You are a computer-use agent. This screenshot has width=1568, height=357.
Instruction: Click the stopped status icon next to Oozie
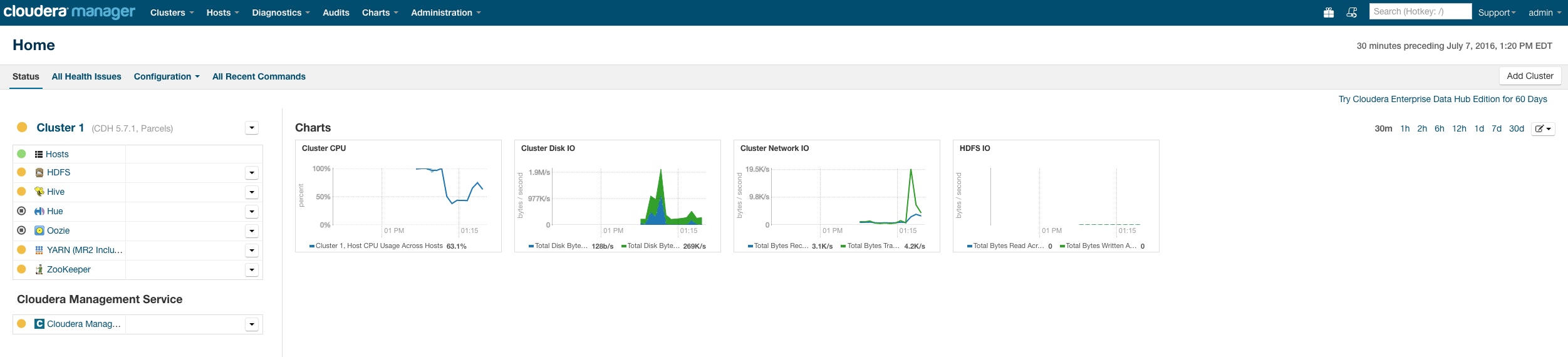pyautogui.click(x=21, y=230)
